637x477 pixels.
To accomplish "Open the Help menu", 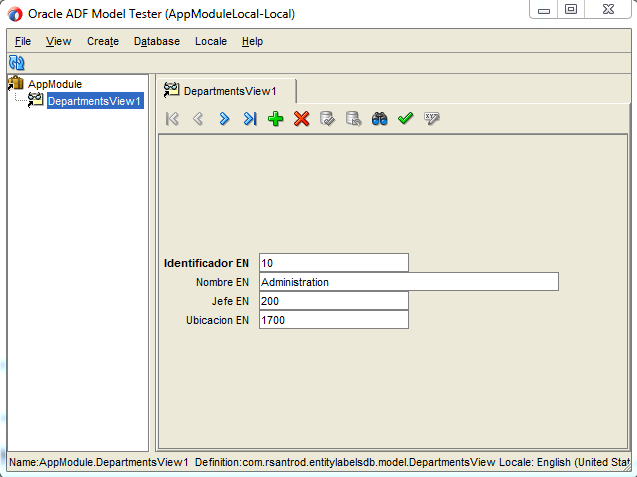I will click(x=252, y=41).
